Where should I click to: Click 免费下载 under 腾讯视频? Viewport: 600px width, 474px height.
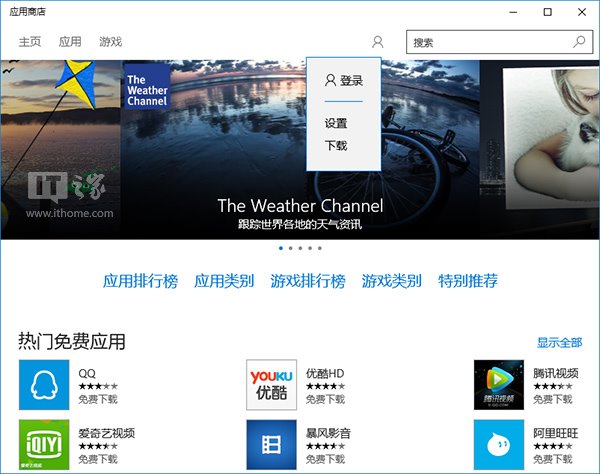click(x=553, y=399)
